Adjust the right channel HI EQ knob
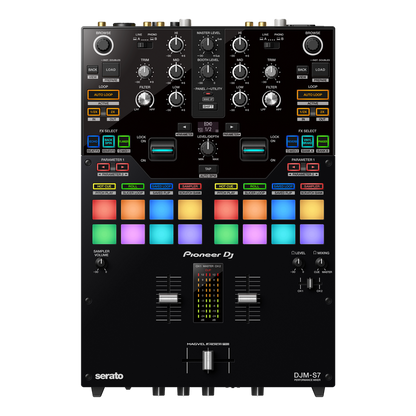Screen dimensions: 416x416 [x=240, y=45]
